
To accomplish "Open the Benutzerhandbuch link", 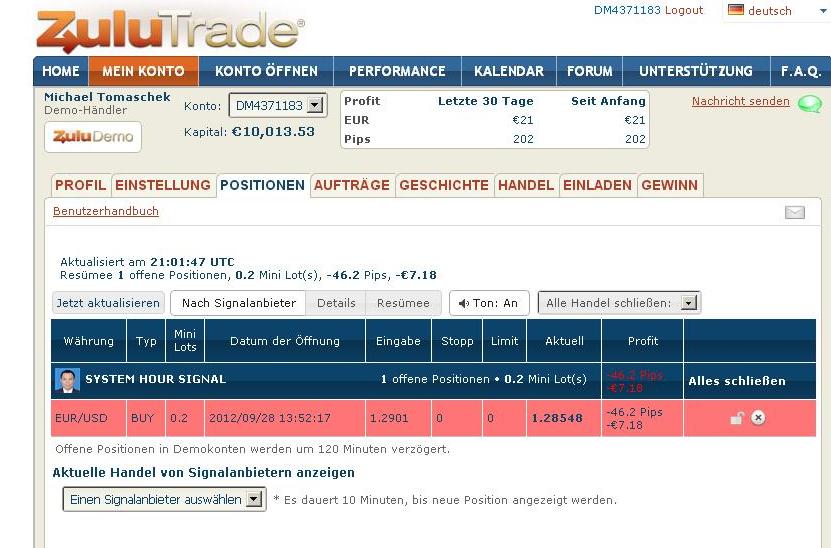I will coord(106,211).
